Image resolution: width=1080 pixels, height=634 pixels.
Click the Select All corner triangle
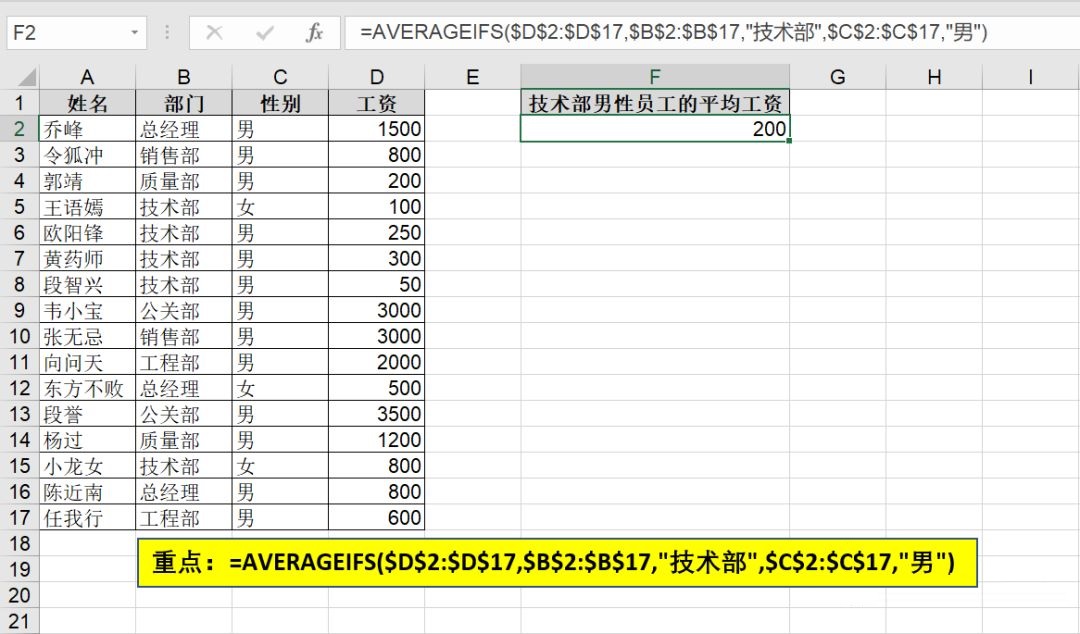(27, 76)
